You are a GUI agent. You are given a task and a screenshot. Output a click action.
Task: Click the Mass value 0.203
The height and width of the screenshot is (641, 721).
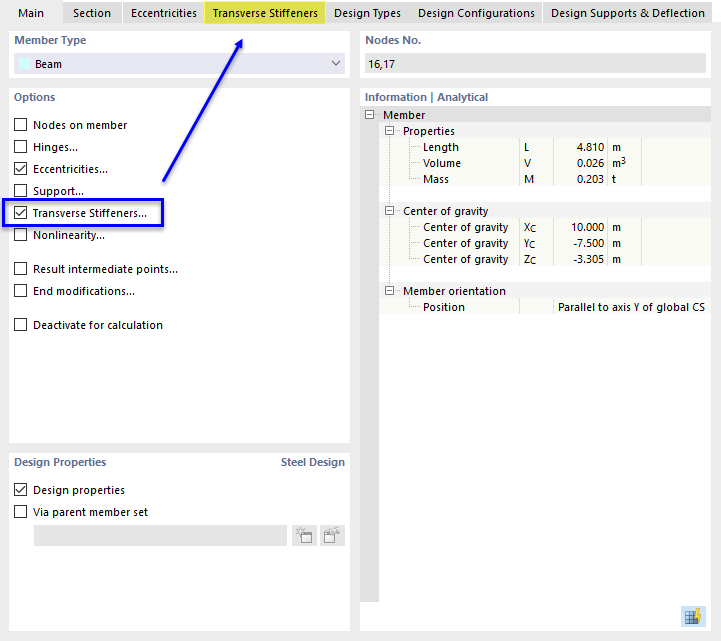(x=590, y=179)
